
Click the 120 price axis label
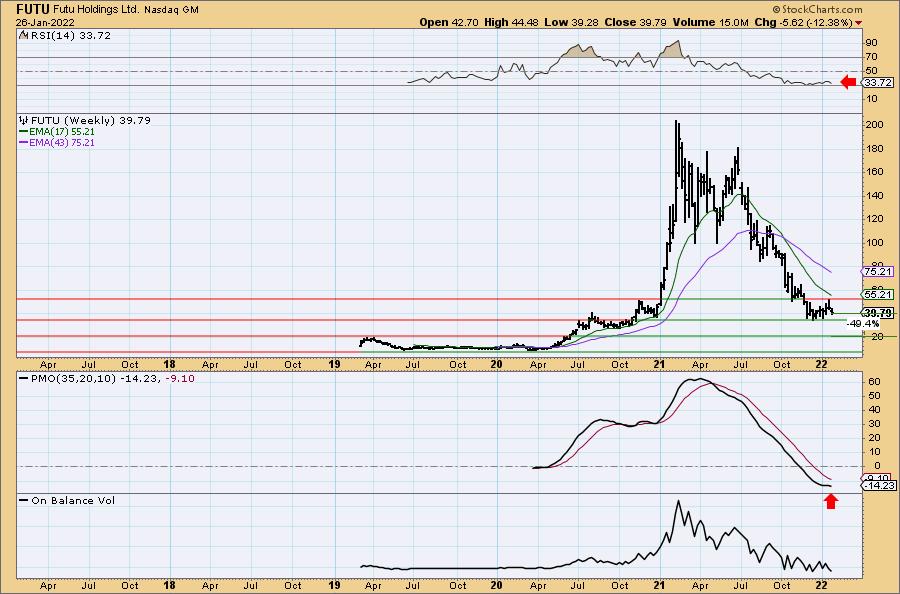click(x=875, y=219)
